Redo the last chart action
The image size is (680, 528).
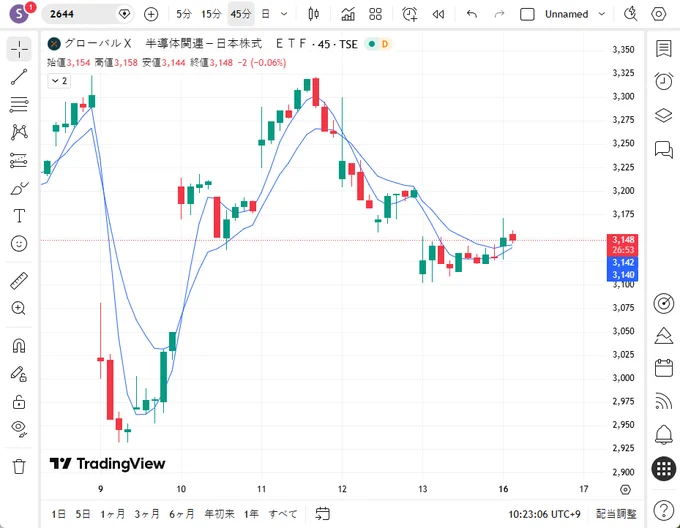click(x=500, y=14)
